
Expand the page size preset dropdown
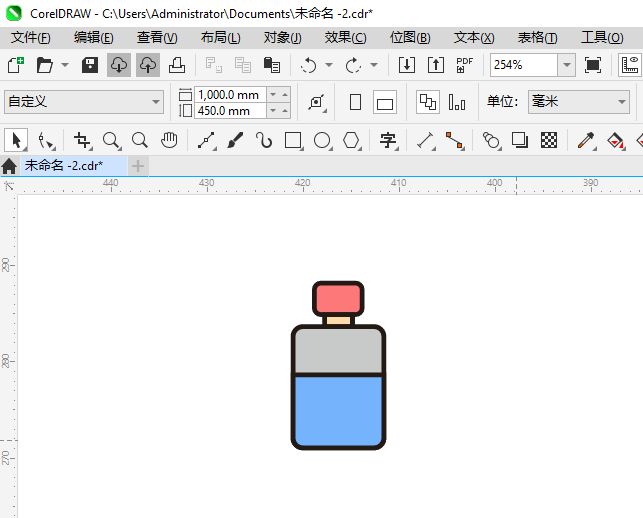click(155, 102)
